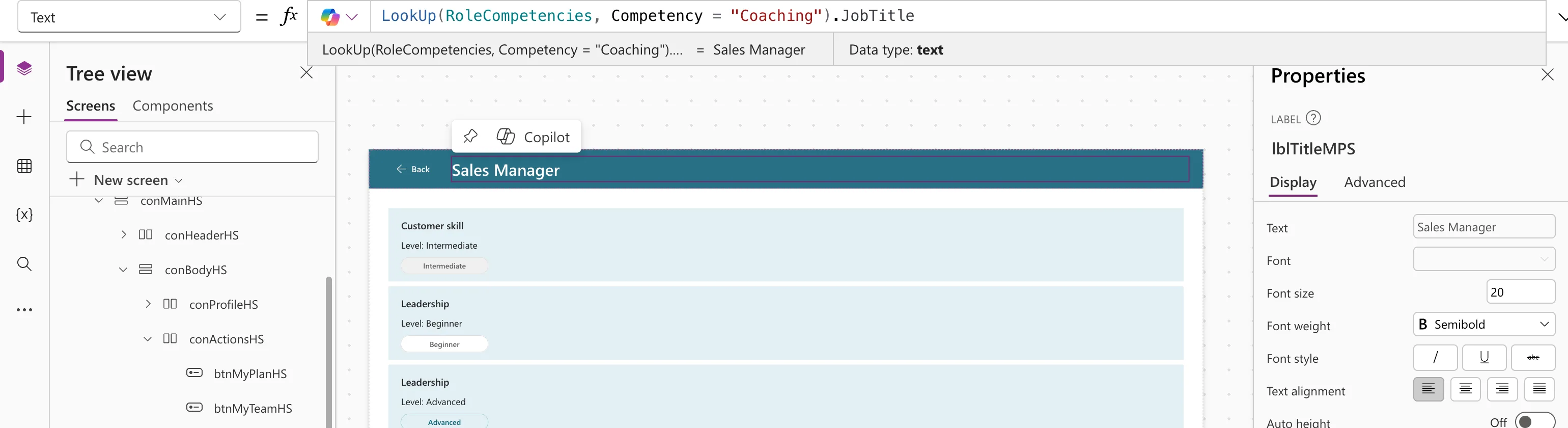Toggle underline font style

point(1484,357)
